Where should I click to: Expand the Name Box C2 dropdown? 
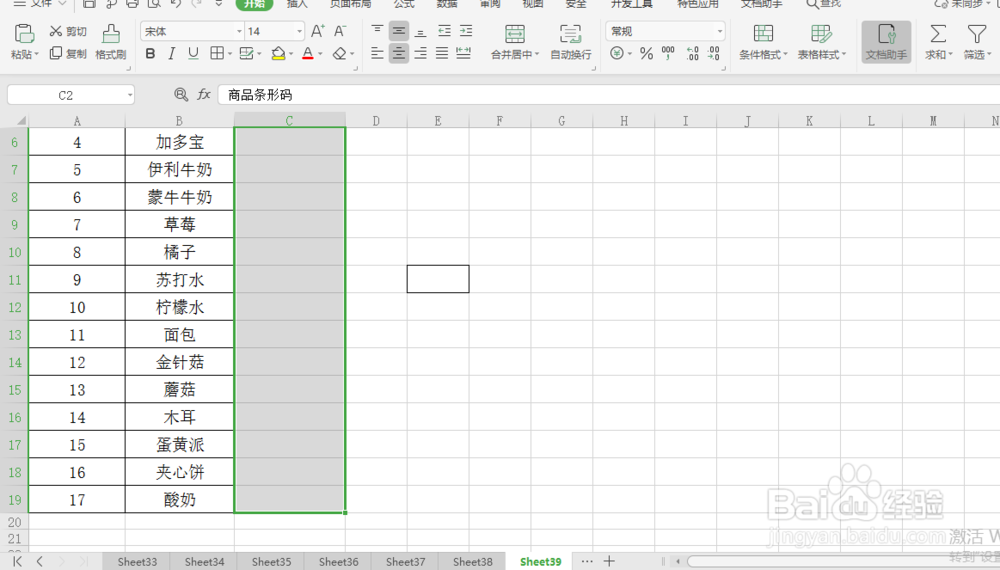coord(129,96)
